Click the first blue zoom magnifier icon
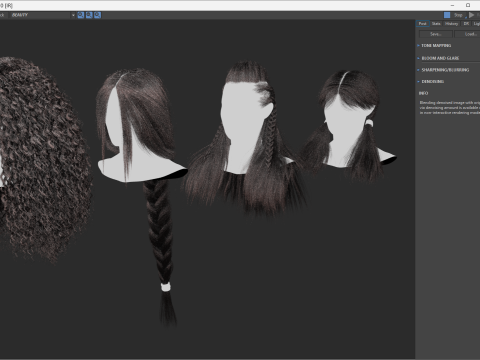The image size is (480, 360). [x=81, y=15]
